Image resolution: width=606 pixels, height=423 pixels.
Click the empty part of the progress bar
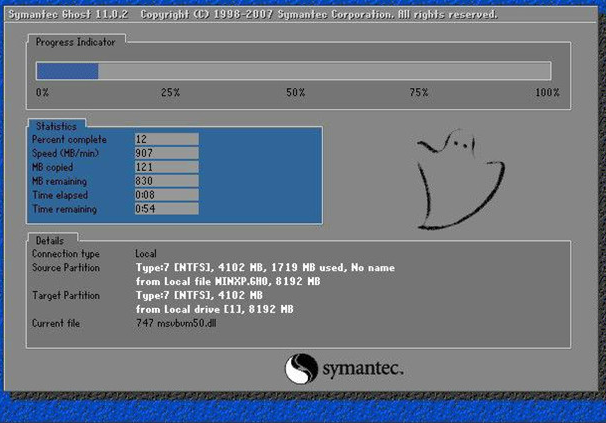click(x=324, y=71)
